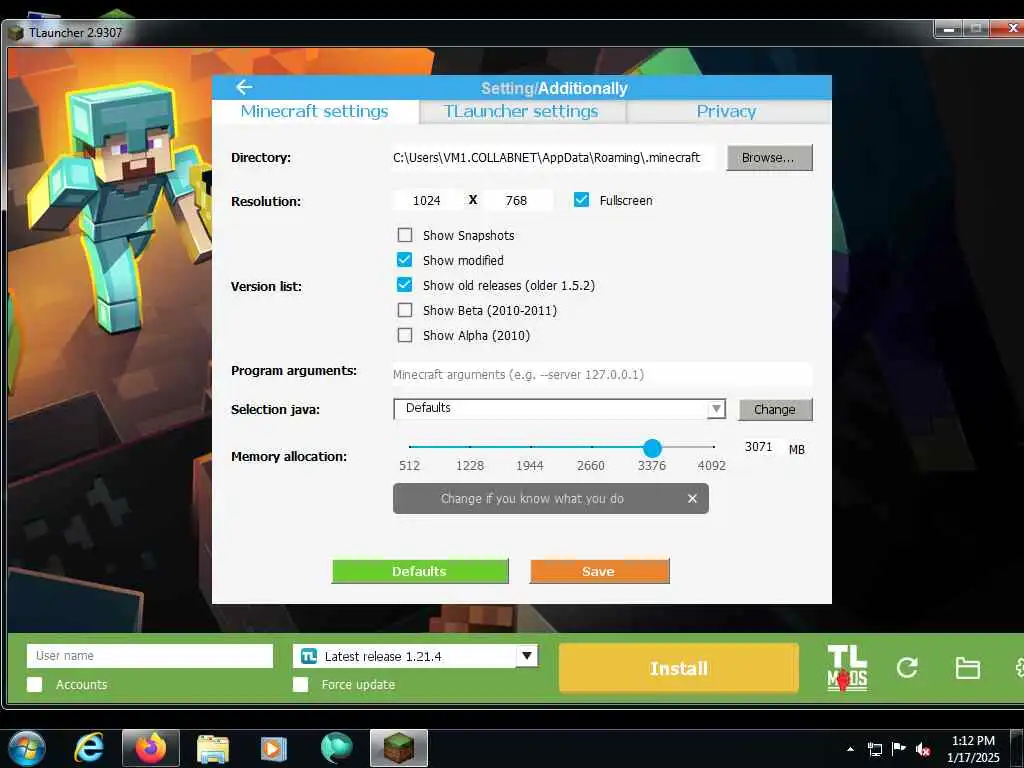
Task: Tick the Accounts checkbox
Action: [35, 684]
